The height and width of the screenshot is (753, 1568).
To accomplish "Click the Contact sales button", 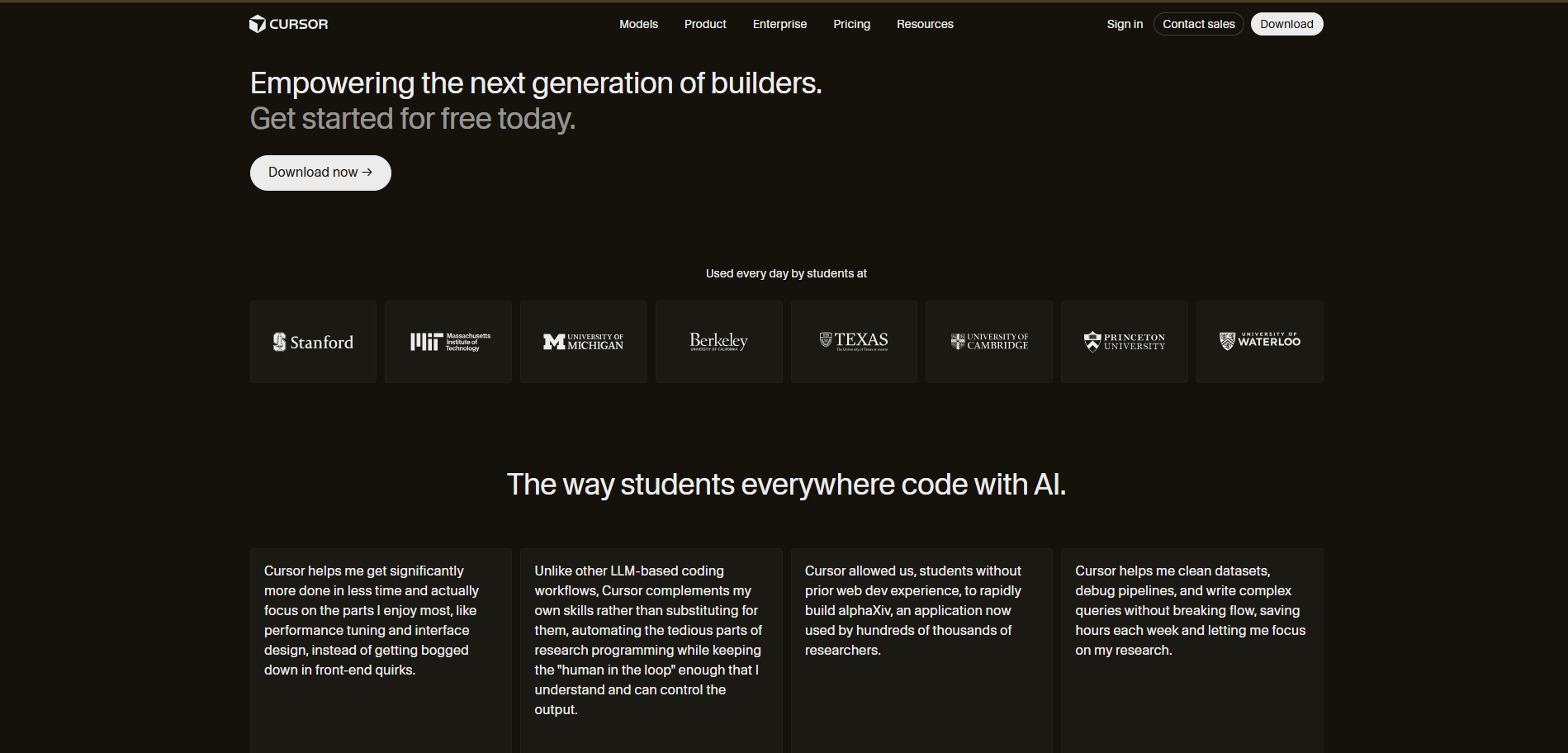I will tap(1199, 24).
